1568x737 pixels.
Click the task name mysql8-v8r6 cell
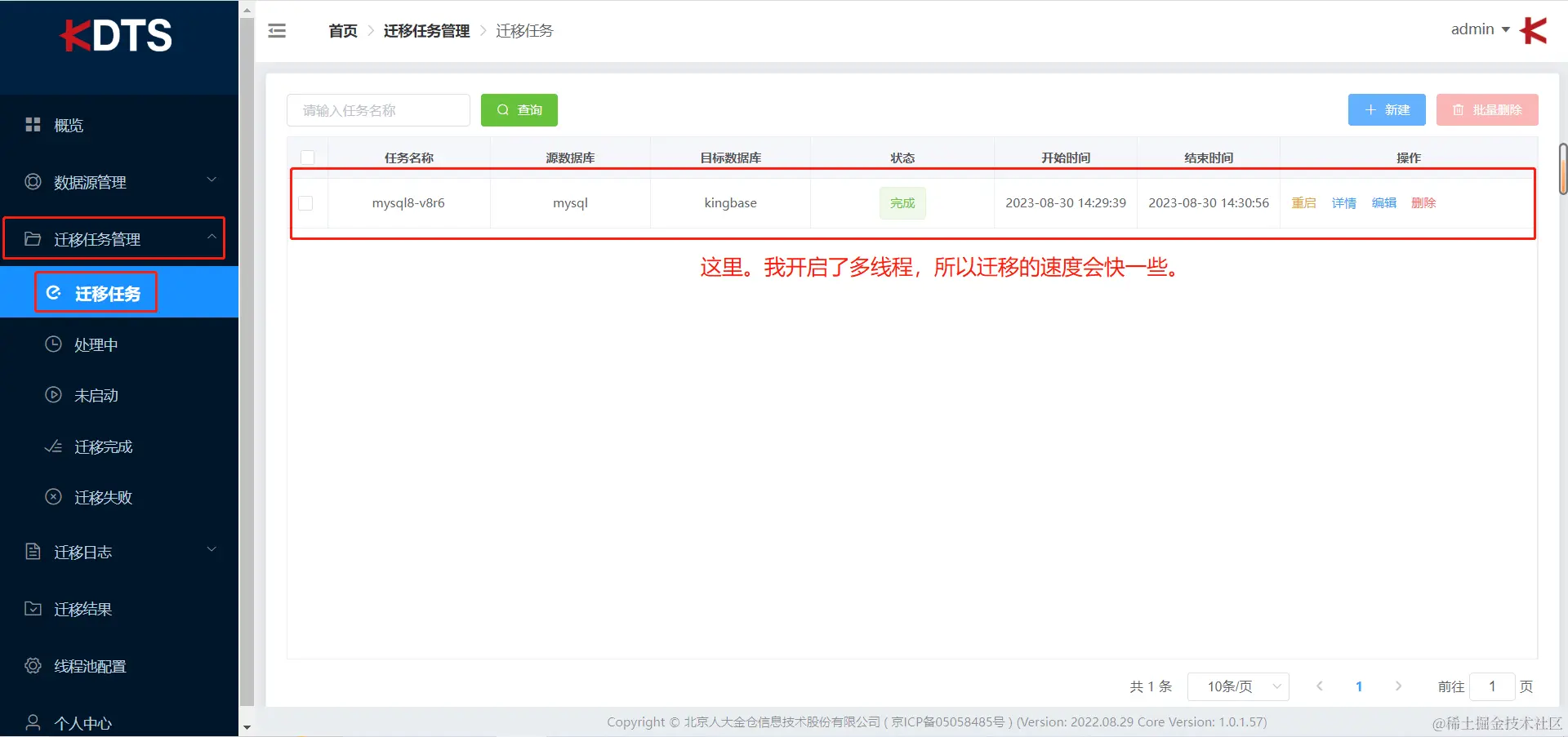click(x=408, y=203)
